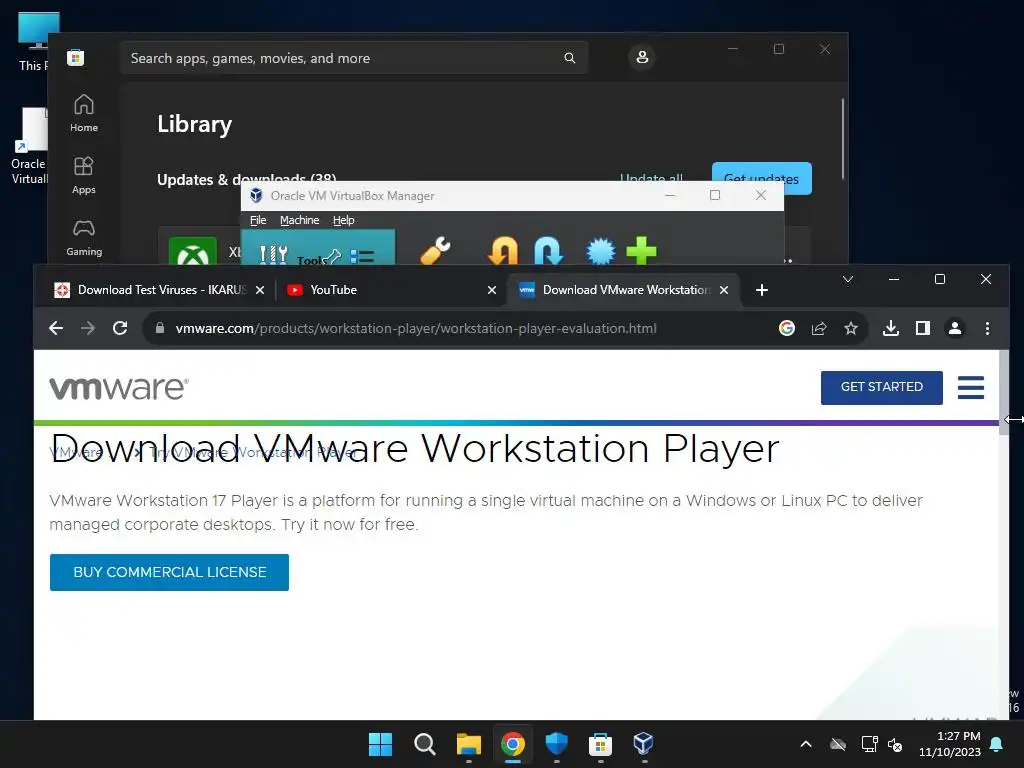Show hidden tray icons chevron
Viewport: 1024px width, 768px height.
point(806,744)
